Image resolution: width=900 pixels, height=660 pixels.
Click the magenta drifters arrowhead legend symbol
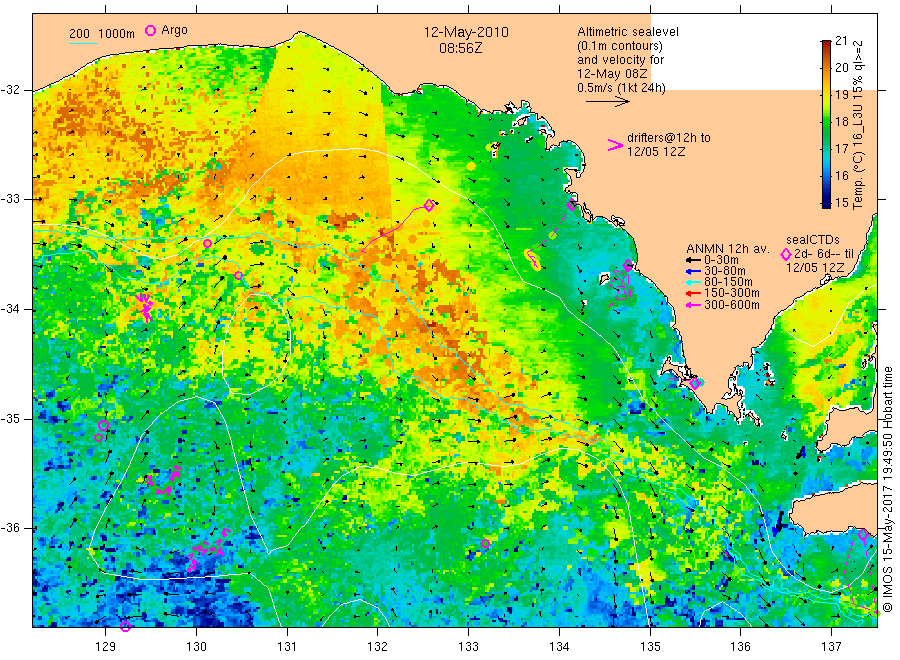point(615,145)
